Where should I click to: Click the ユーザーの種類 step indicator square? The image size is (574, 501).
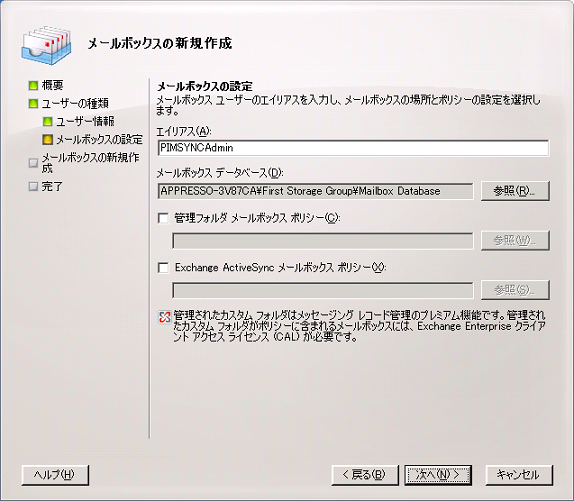click(33, 104)
